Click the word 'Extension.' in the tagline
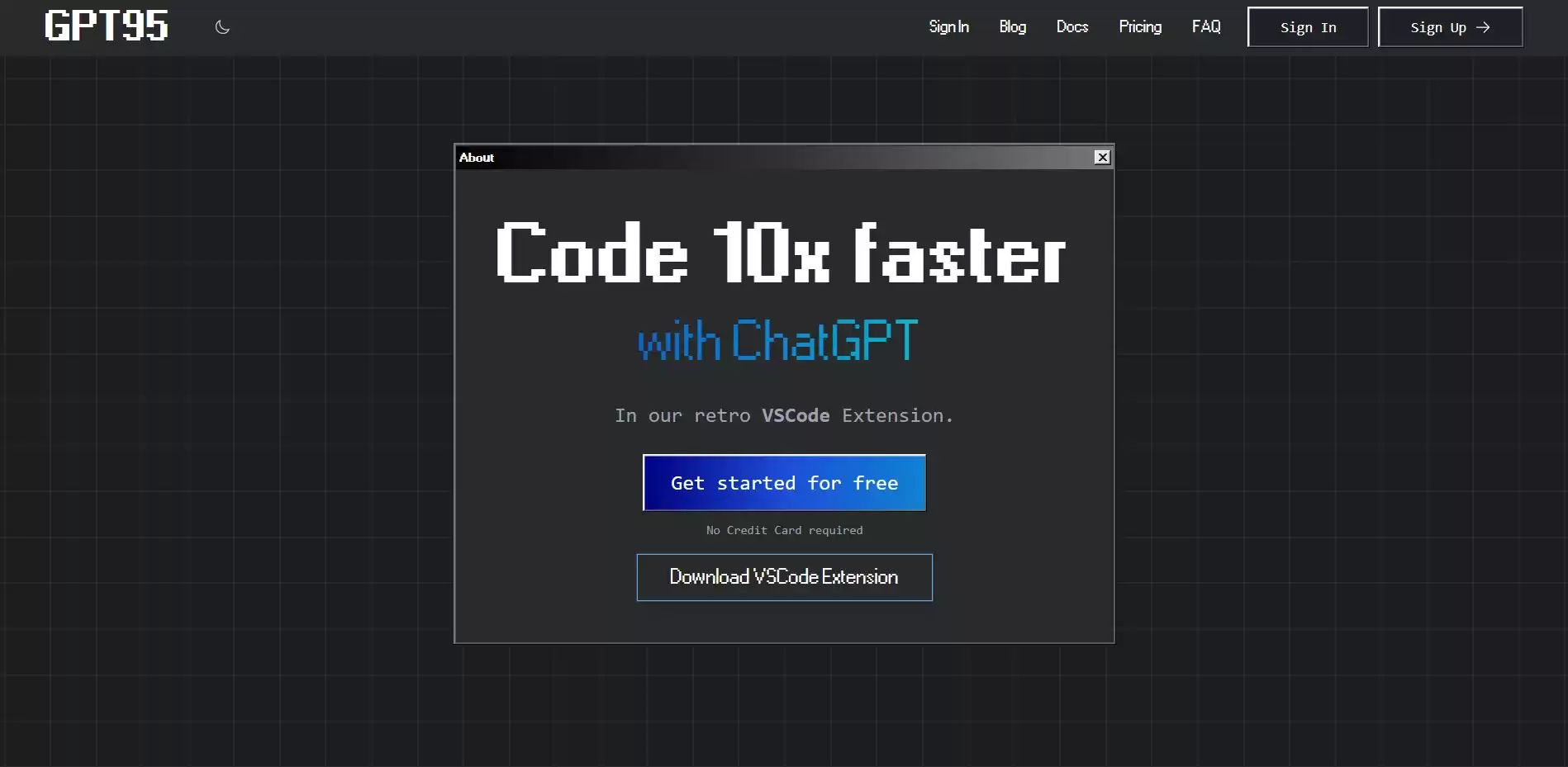Screen dimensions: 1568x767 [896, 415]
